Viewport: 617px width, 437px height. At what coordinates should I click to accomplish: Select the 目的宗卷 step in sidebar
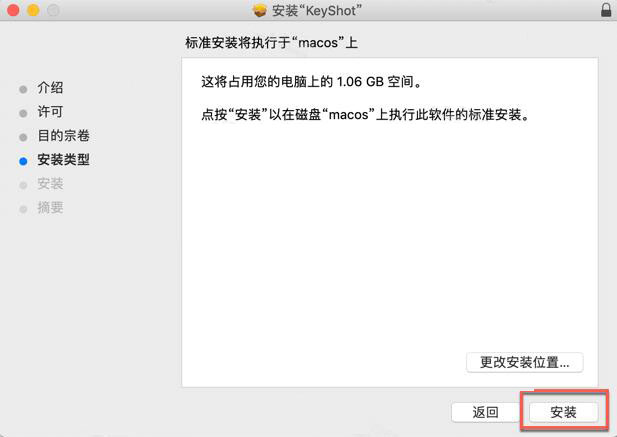pyautogui.click(x=63, y=136)
